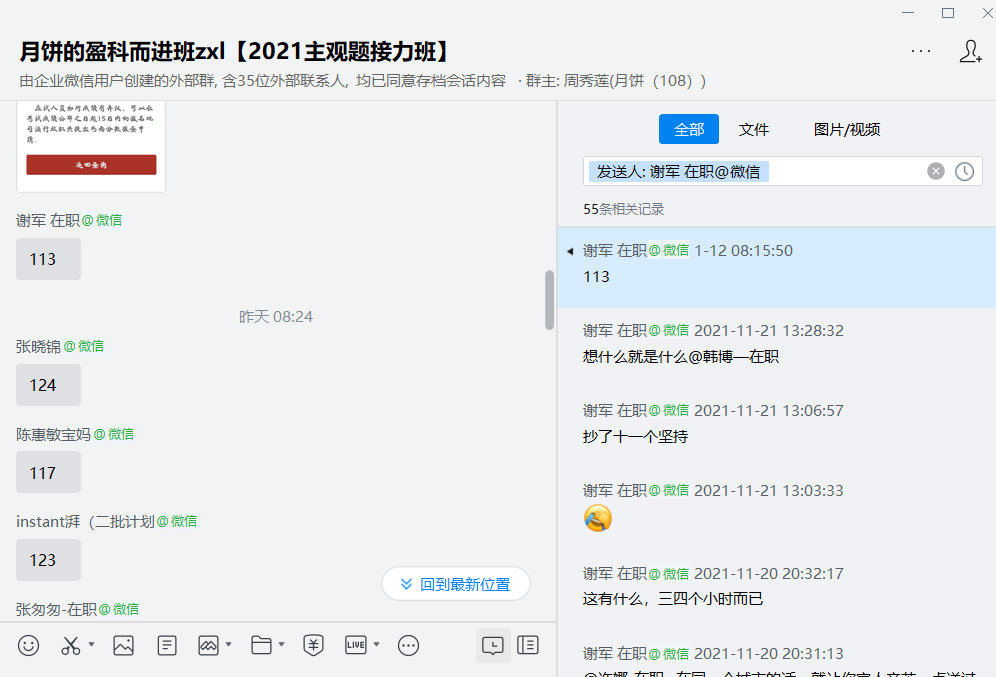
Task: Expand dropdown arrow next to LIVE icon
Action: pos(377,644)
